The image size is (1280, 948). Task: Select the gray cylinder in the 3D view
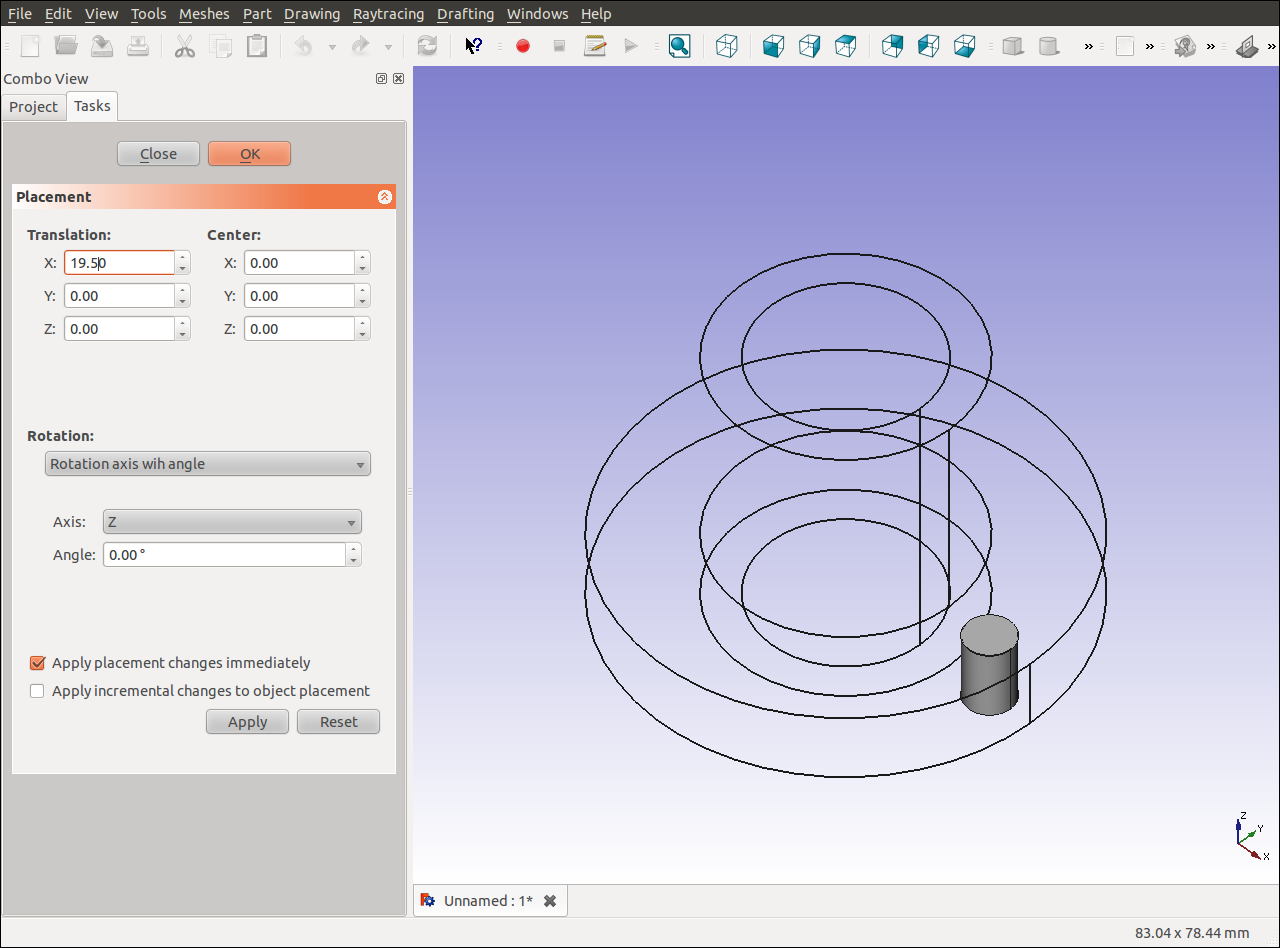click(989, 665)
